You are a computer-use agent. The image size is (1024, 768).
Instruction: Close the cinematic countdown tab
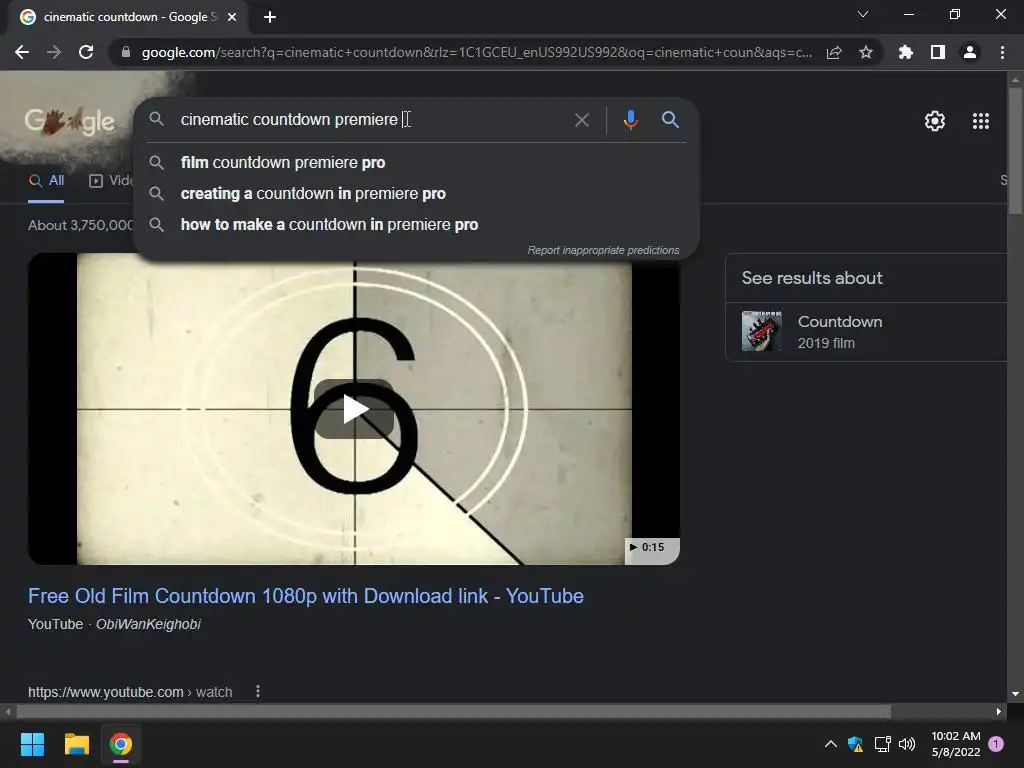coord(232,17)
